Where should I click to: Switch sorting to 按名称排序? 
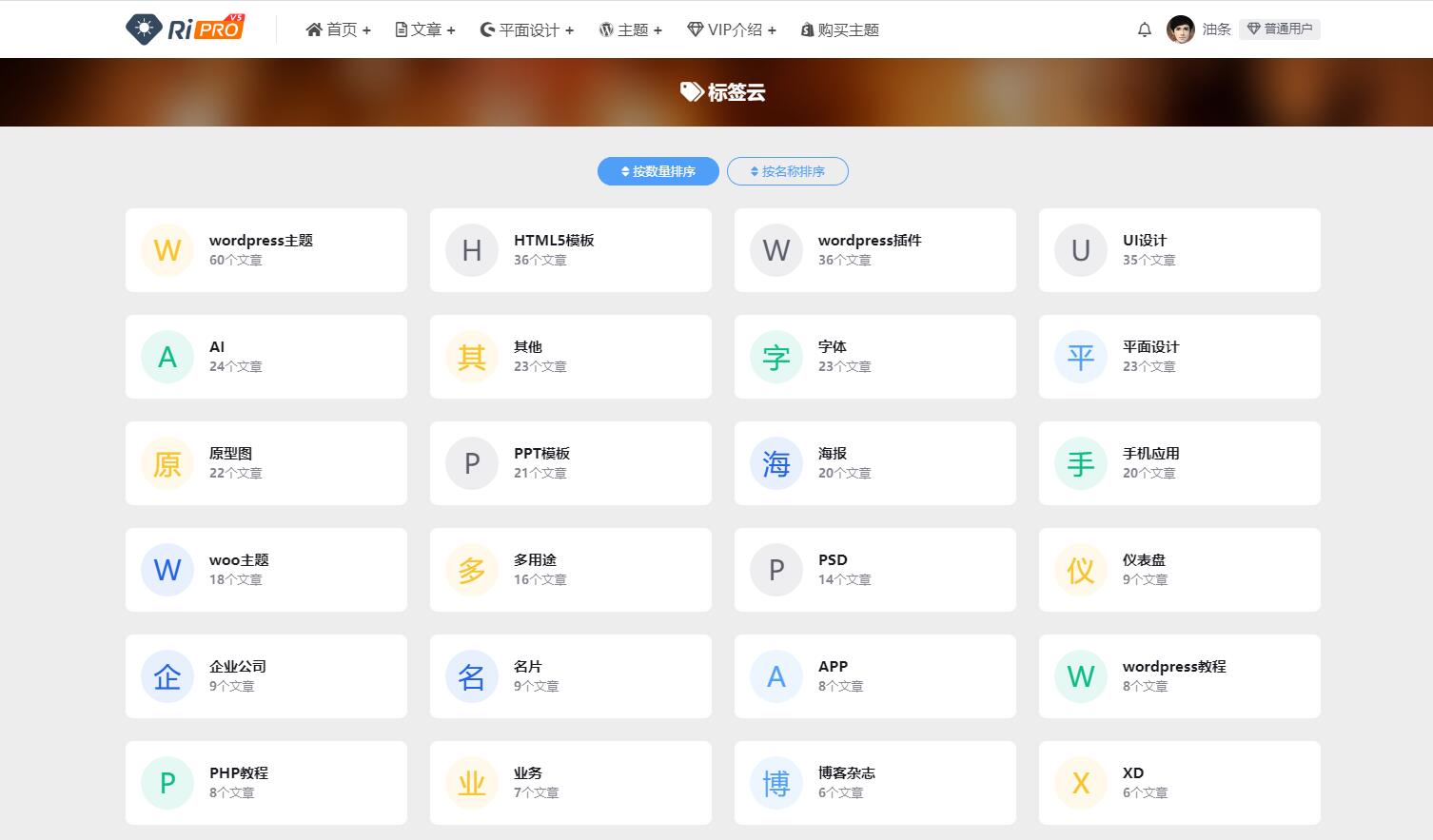(x=787, y=171)
